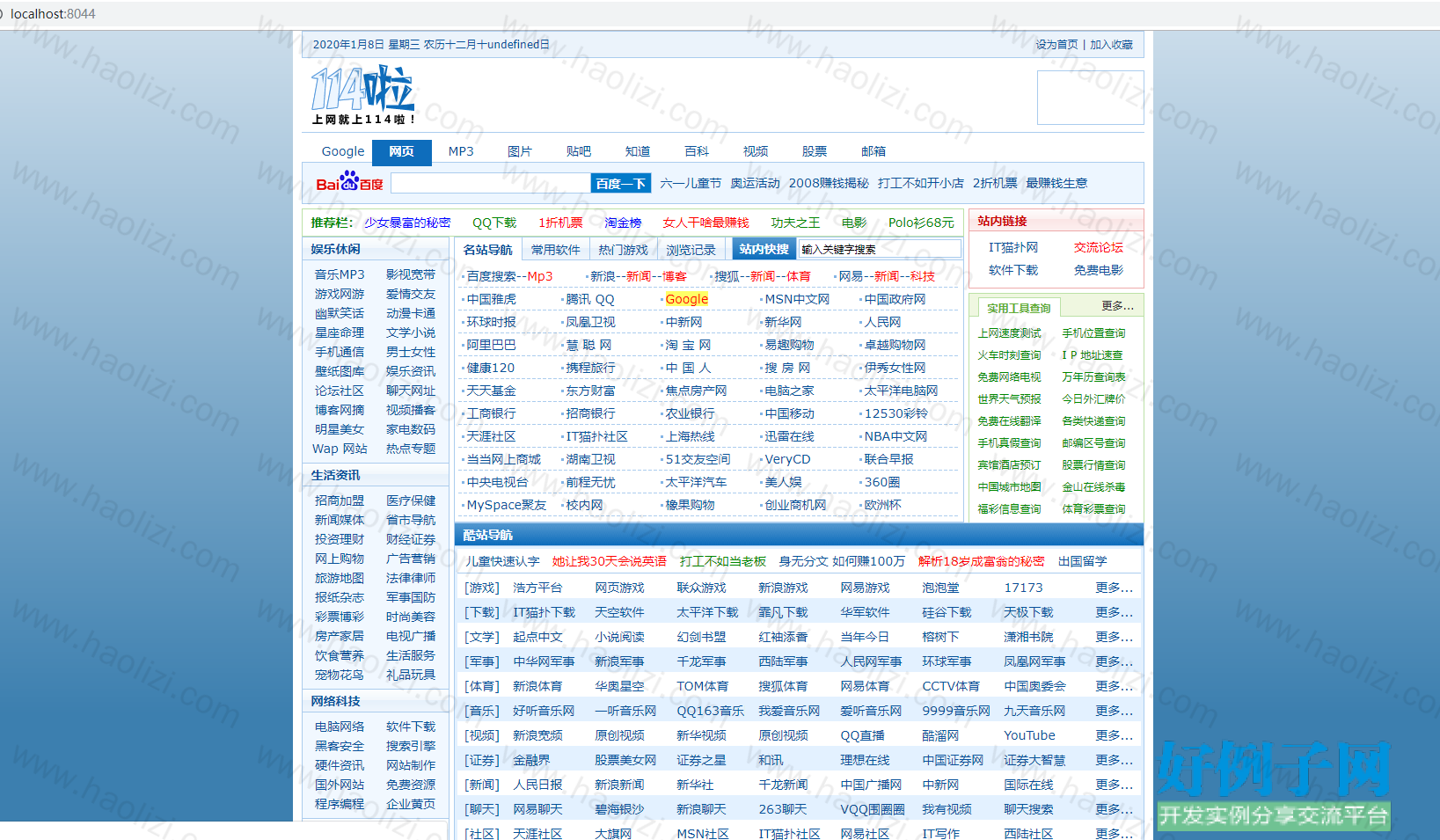Open the 招商加盟 category link

pos(340,500)
